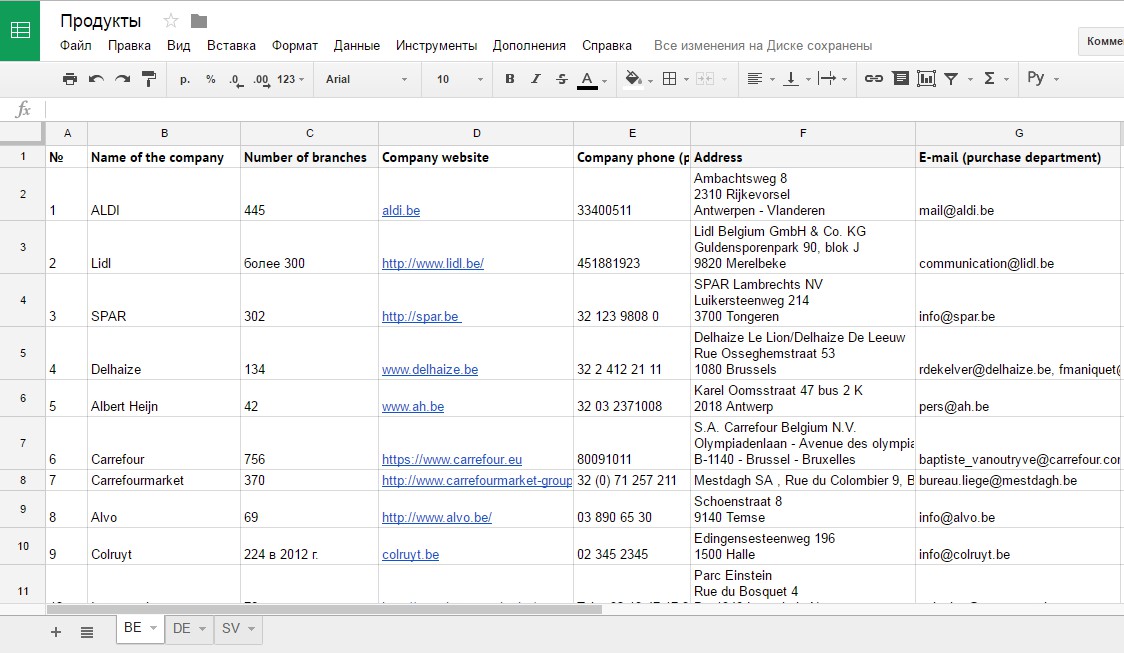Viewport: 1124px width, 653px height.
Task: Toggle strikethrough formatting
Action: point(561,79)
